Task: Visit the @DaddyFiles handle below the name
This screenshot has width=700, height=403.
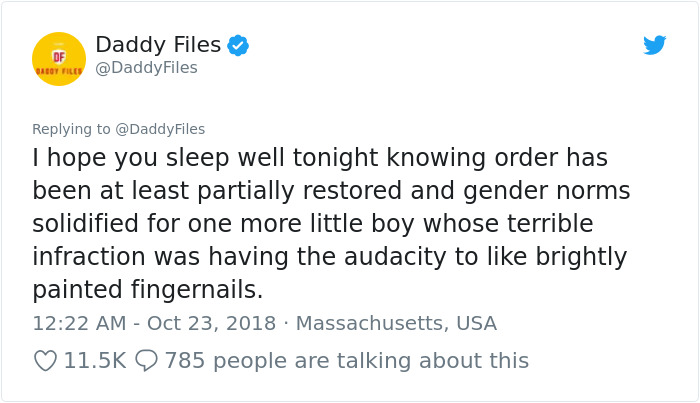Action: pyautogui.click(x=146, y=68)
